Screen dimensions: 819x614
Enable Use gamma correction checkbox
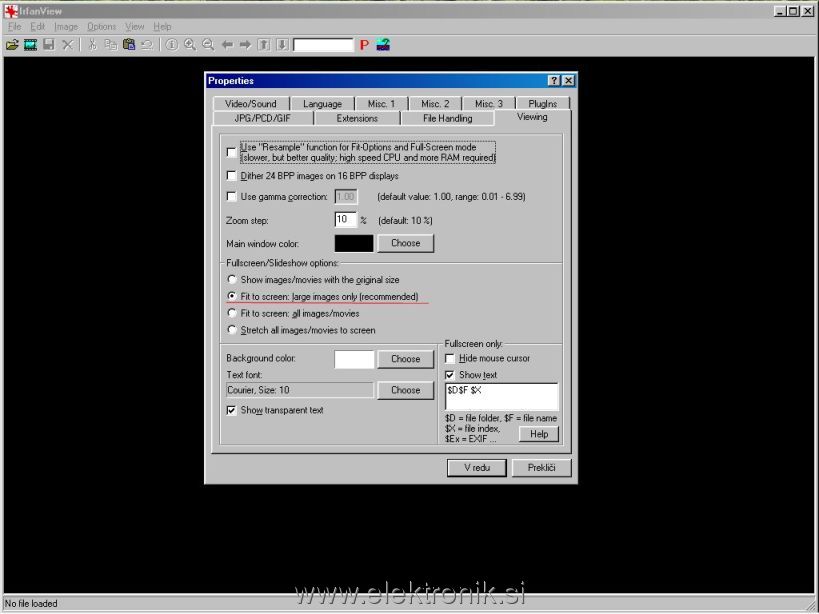click(231, 196)
